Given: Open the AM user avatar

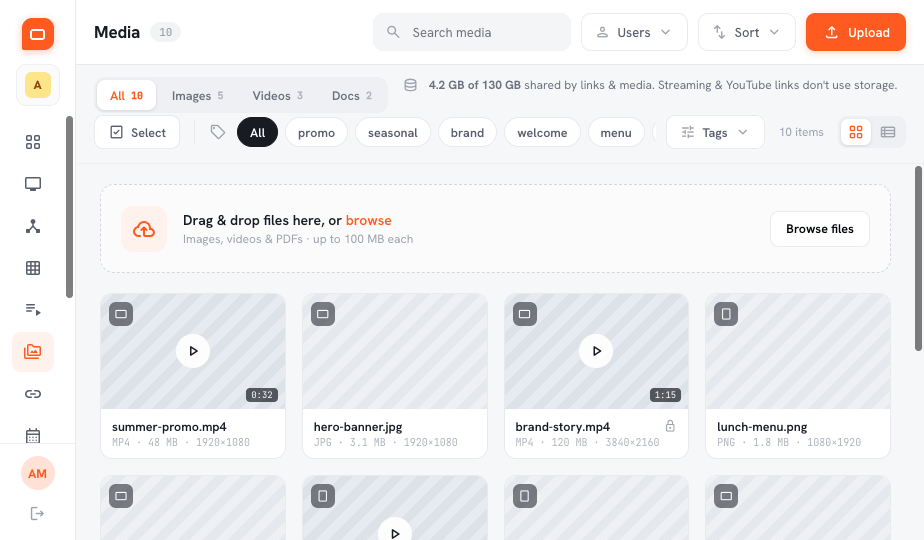Looking at the screenshot, I should [38, 473].
